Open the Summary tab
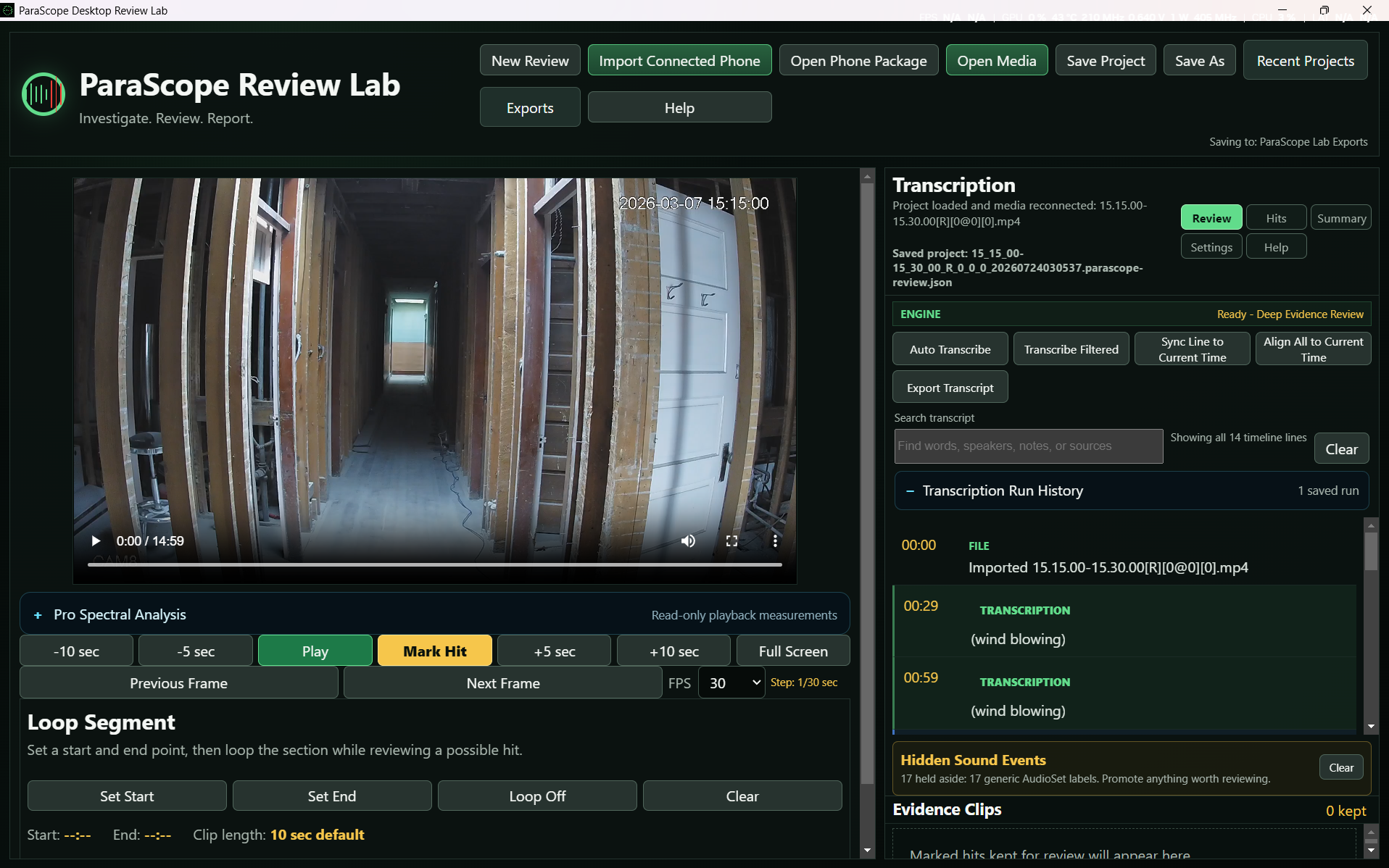The height and width of the screenshot is (868, 1389). [1341, 218]
